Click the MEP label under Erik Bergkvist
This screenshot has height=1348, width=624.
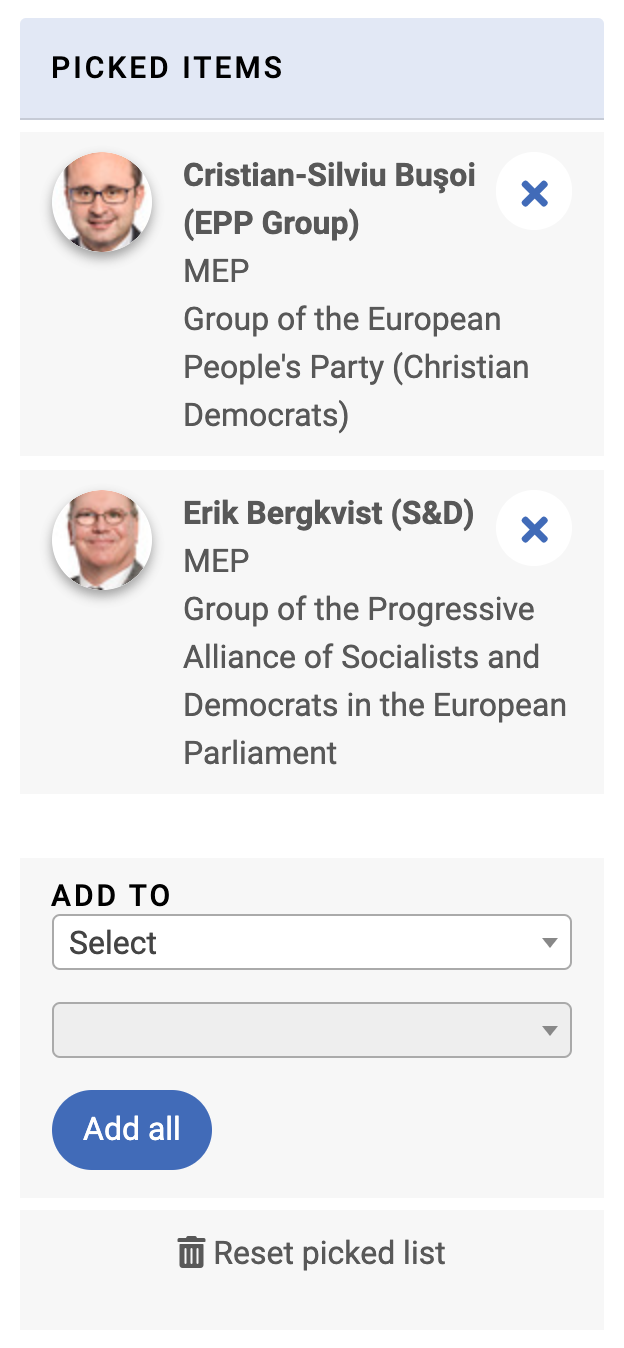click(x=216, y=561)
